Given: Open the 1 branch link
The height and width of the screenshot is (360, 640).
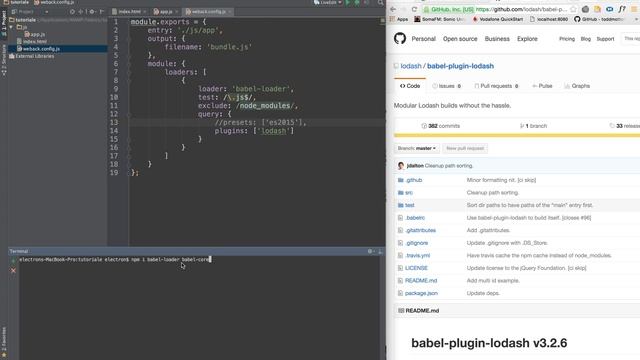Looking at the screenshot, I should [533, 126].
